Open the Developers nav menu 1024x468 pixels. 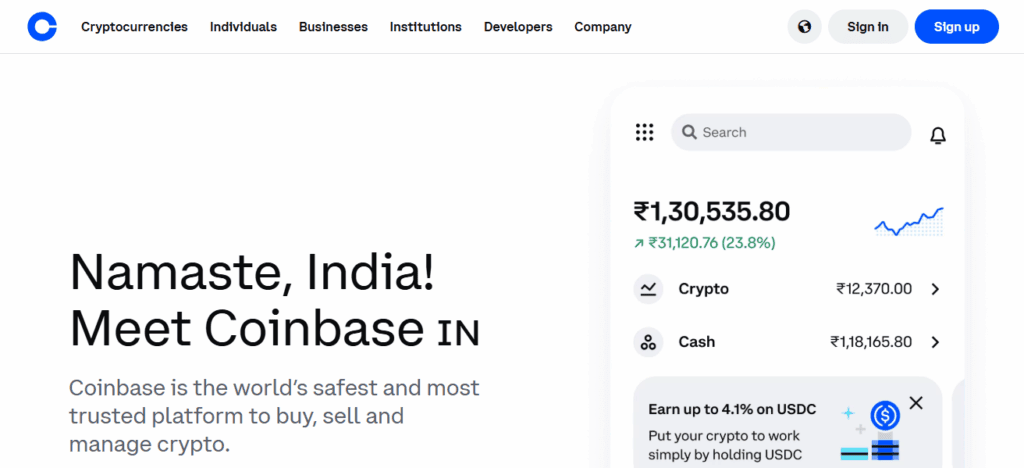518,27
